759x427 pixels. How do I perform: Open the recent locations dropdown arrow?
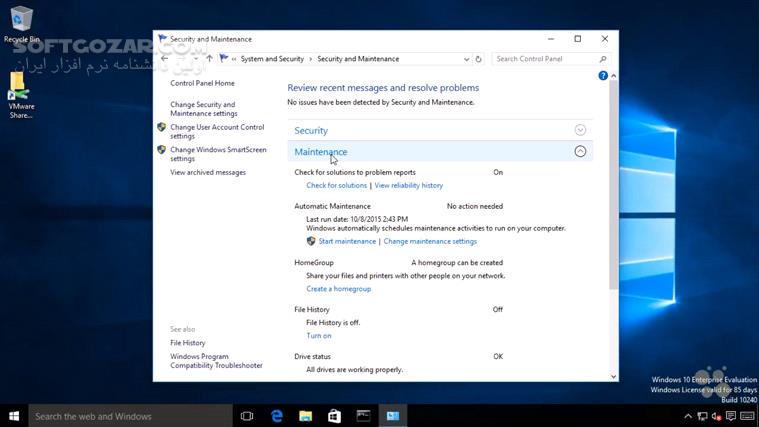tap(196, 59)
